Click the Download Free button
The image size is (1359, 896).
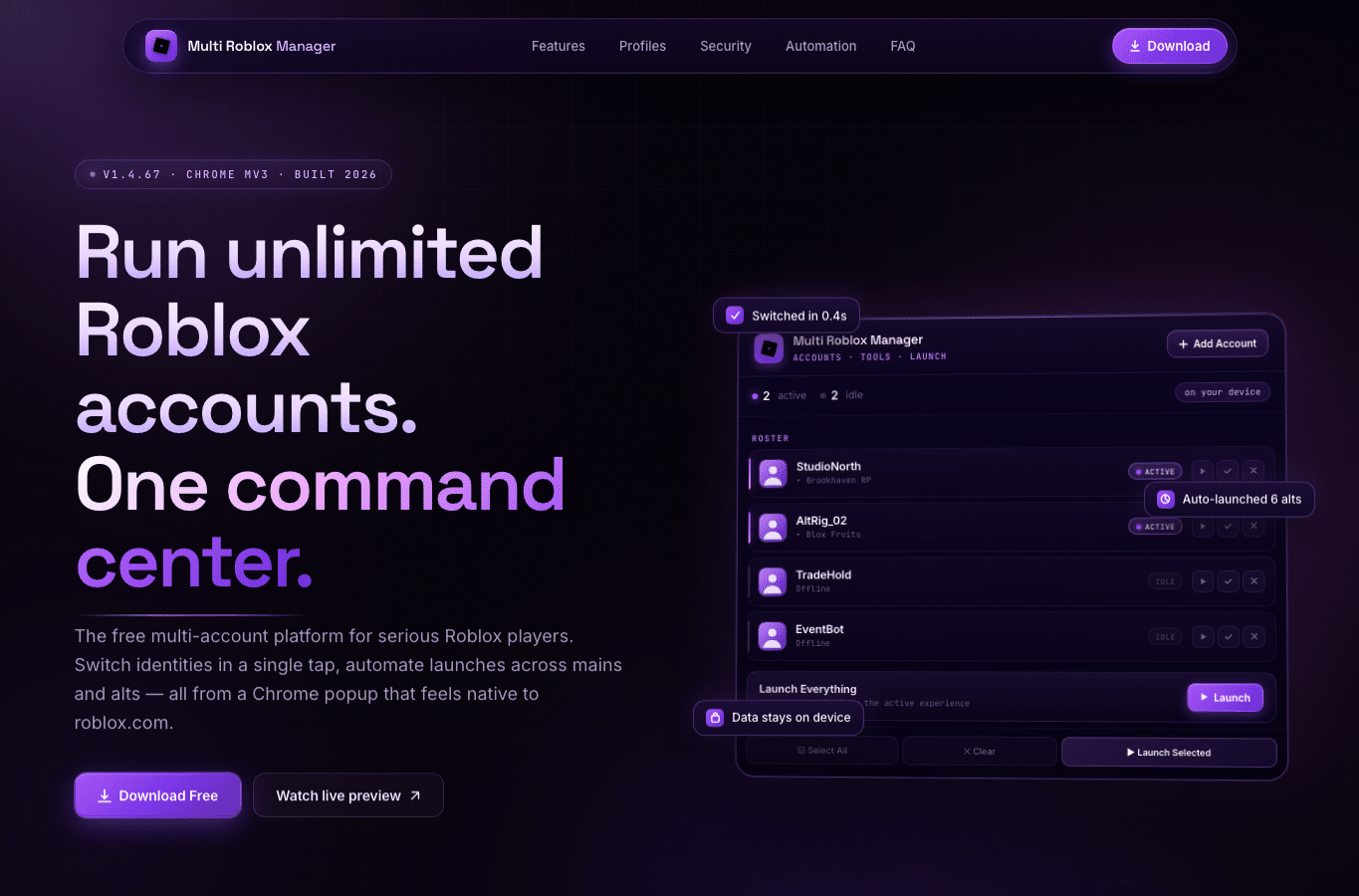tap(158, 795)
